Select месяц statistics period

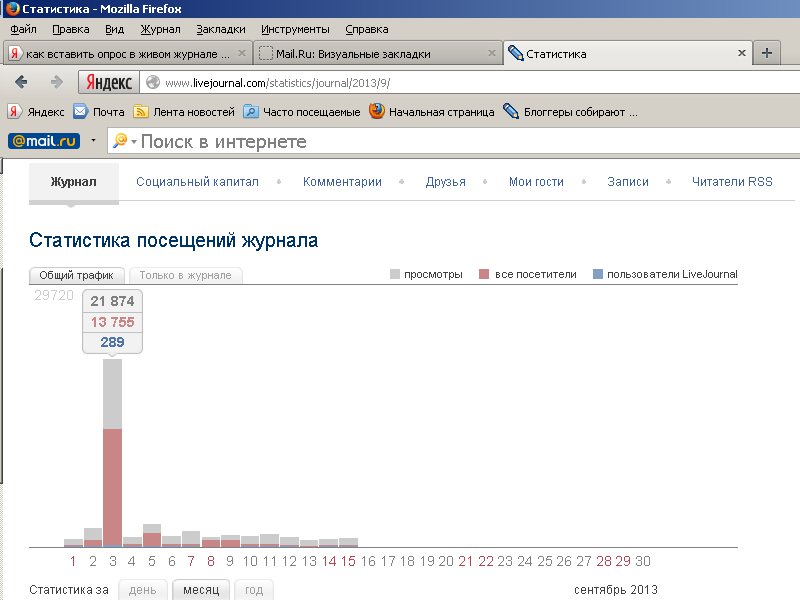(201, 590)
